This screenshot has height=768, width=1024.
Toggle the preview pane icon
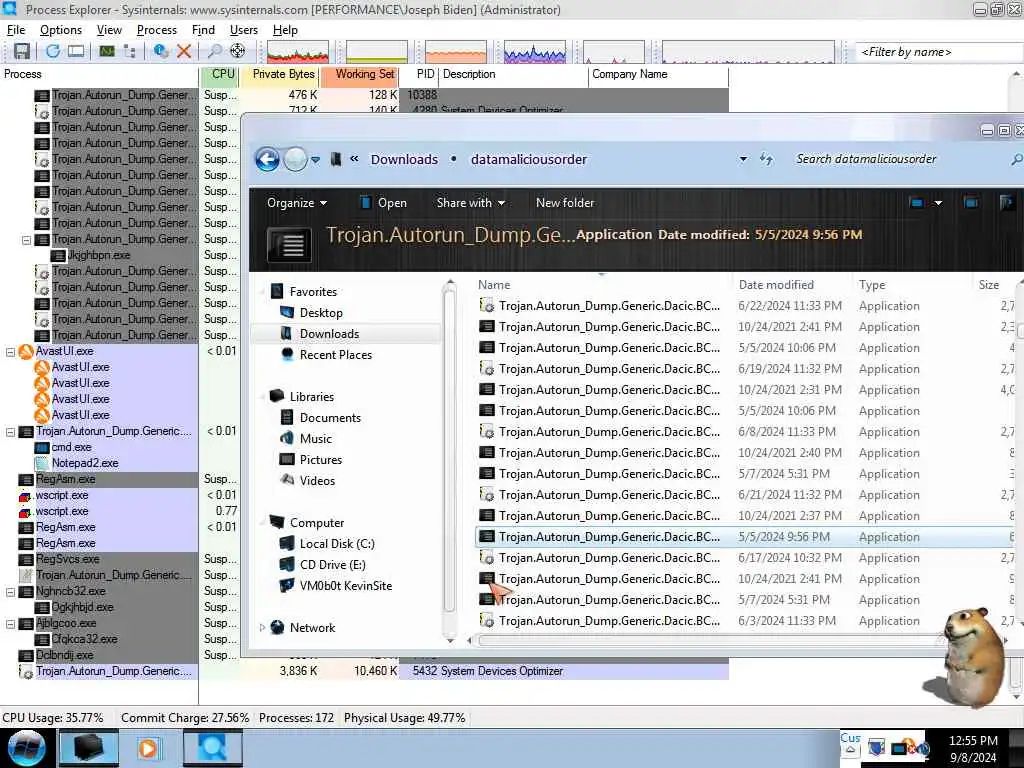[971, 203]
